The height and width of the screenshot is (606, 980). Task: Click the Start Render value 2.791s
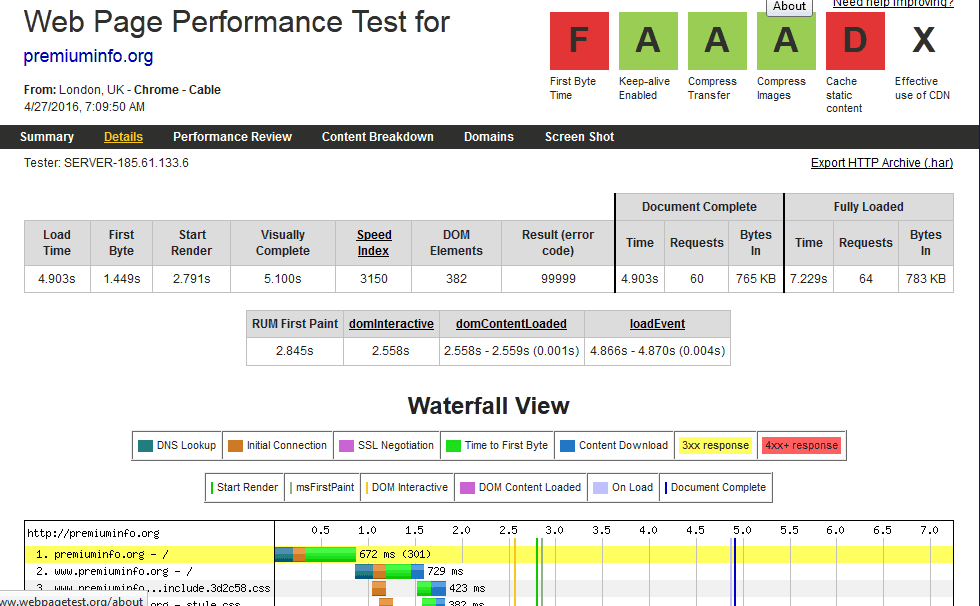(x=191, y=279)
